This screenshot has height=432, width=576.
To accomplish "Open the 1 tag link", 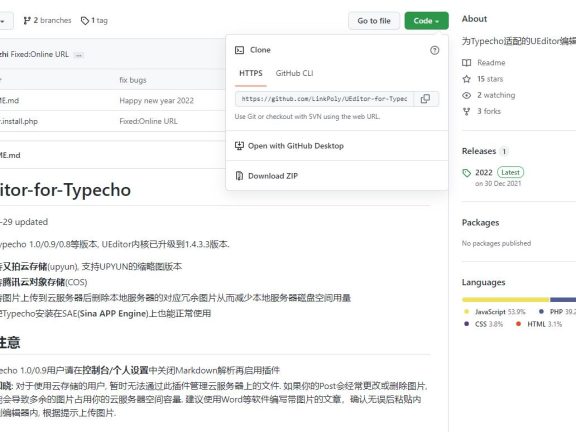I will coord(94,21).
